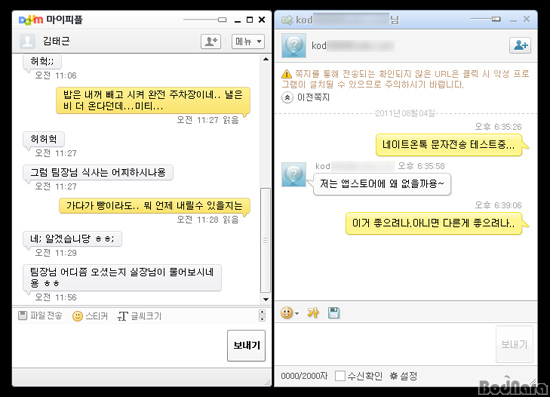
Task: Change font size with 글씨크기
Action: (140, 316)
